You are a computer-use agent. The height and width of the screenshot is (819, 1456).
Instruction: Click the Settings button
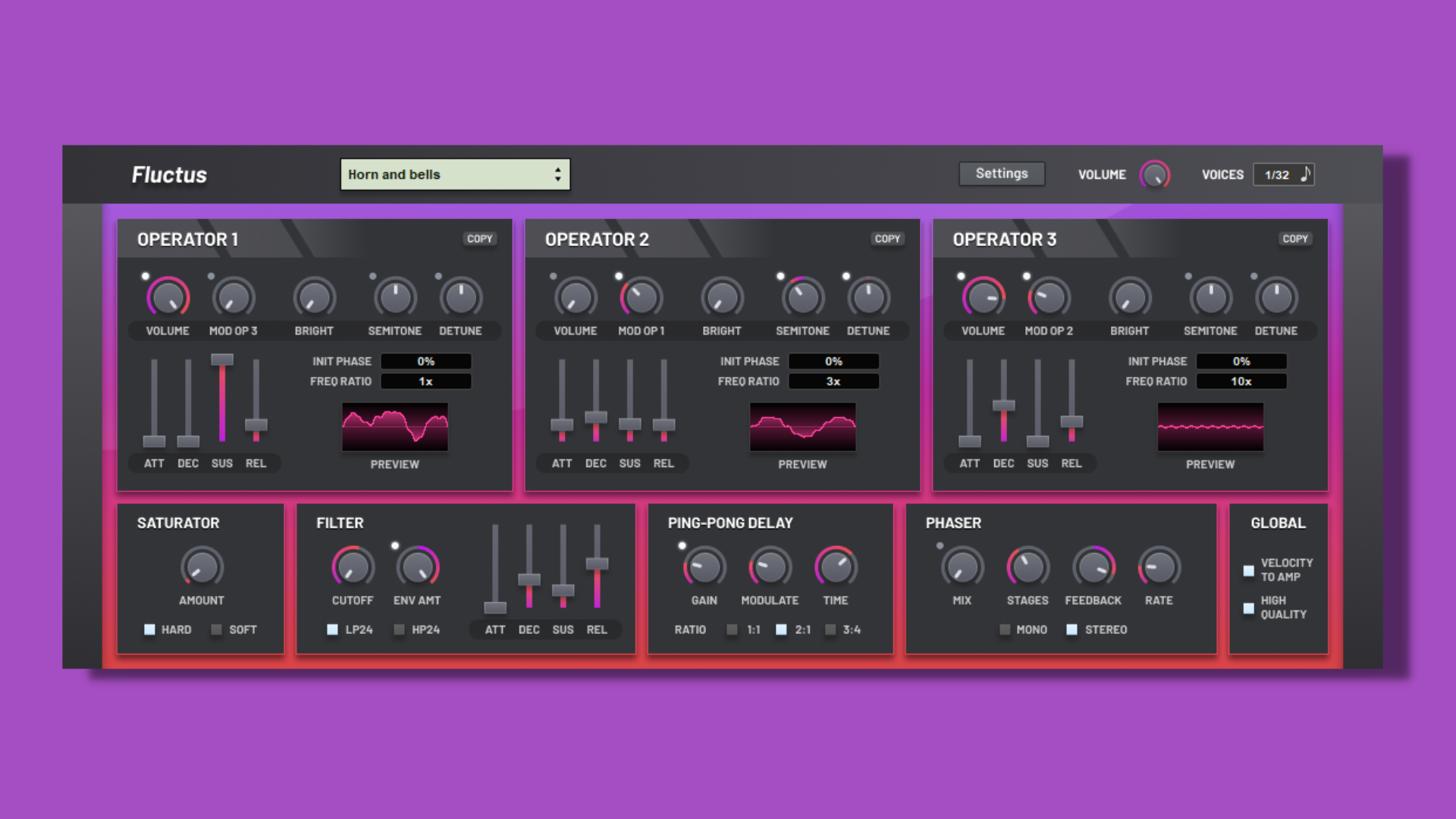(x=1001, y=174)
